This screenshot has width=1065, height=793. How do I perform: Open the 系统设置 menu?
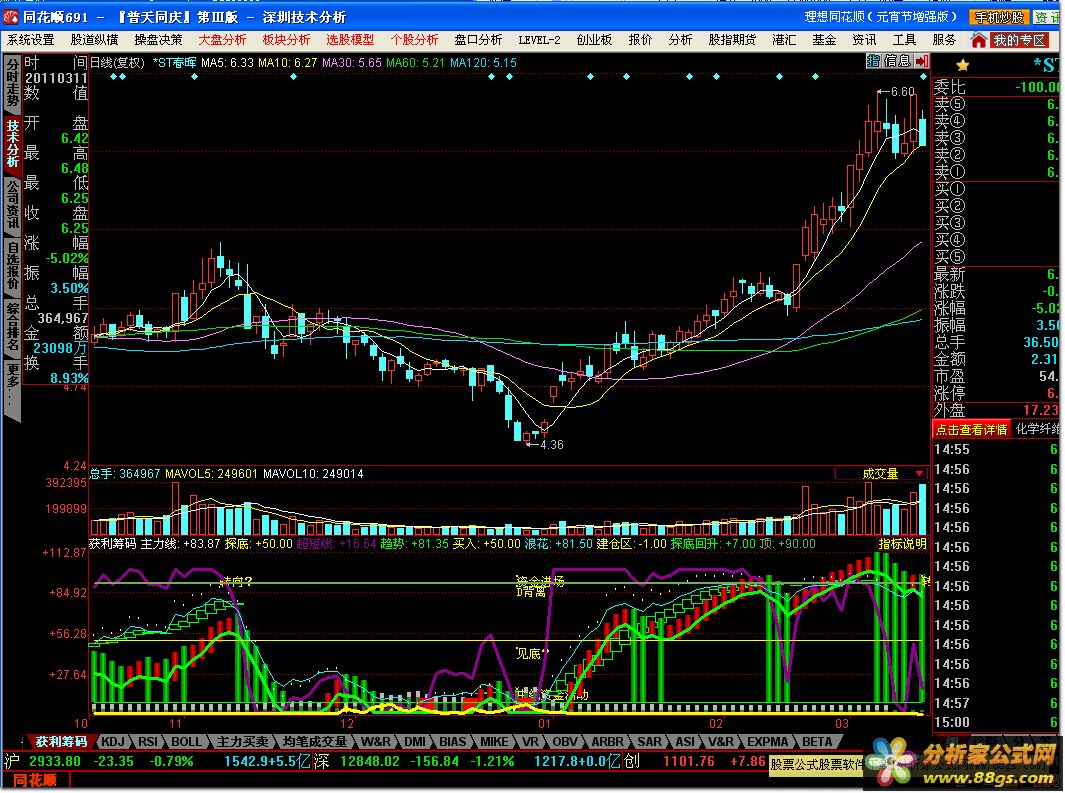[x=31, y=40]
